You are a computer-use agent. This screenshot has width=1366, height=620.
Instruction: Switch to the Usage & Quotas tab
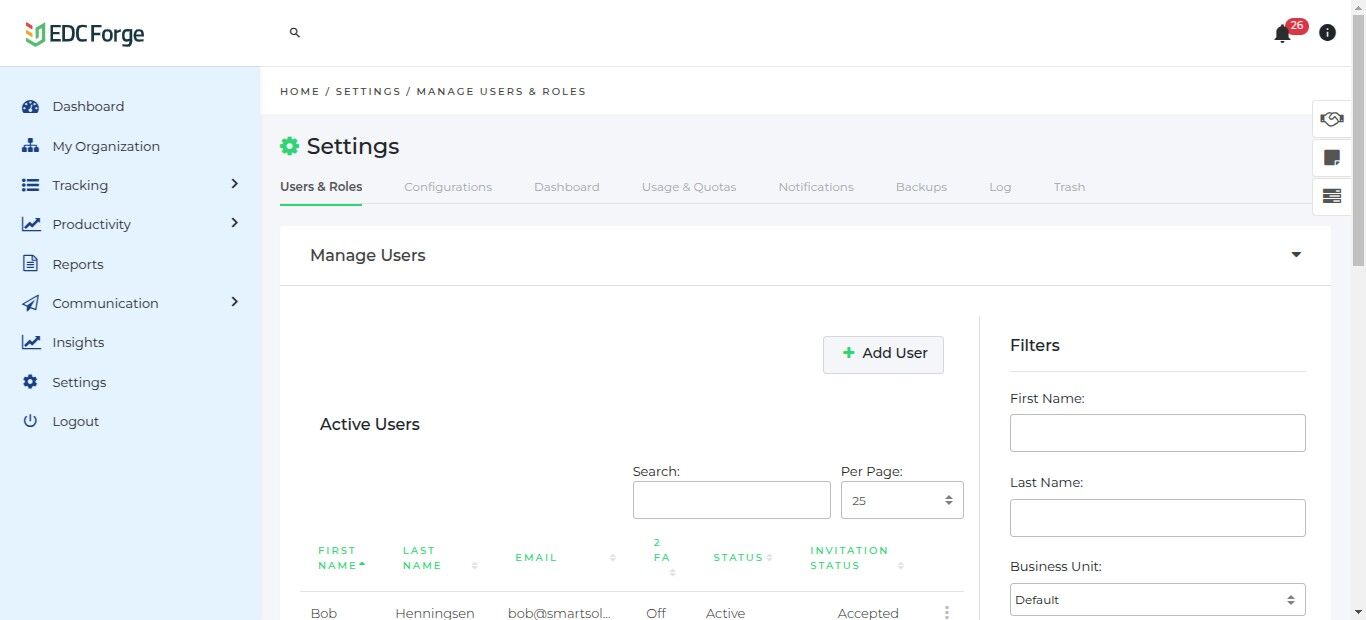tap(689, 187)
